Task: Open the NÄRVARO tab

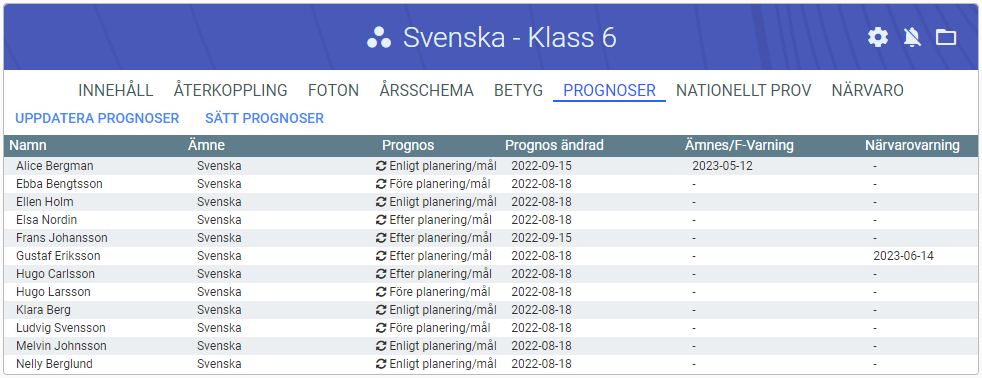Action: pyautogui.click(x=867, y=91)
